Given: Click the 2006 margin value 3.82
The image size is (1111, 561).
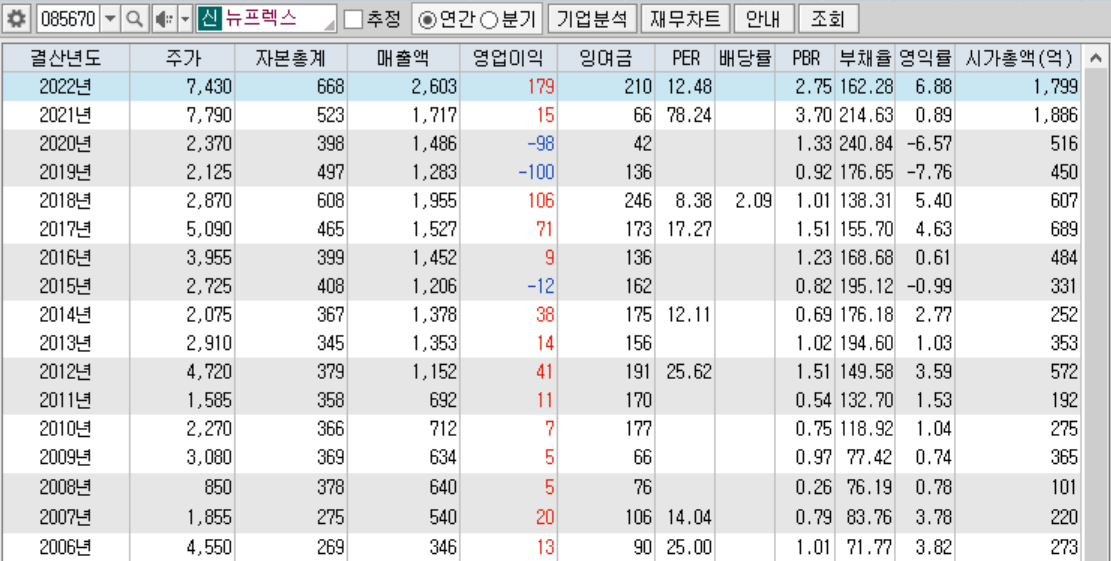Looking at the screenshot, I should (x=934, y=547).
